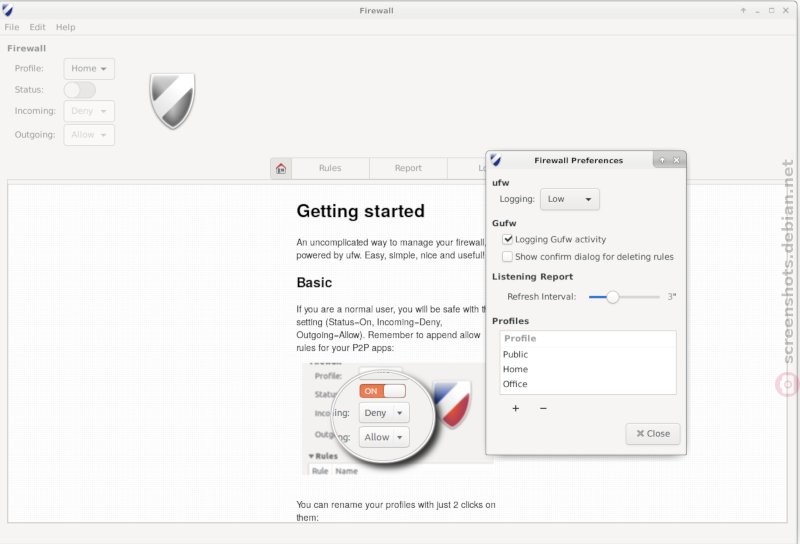The width and height of the screenshot is (800, 544).
Task: Open the Outgoing dropdown showing Allow
Action: click(x=89, y=135)
